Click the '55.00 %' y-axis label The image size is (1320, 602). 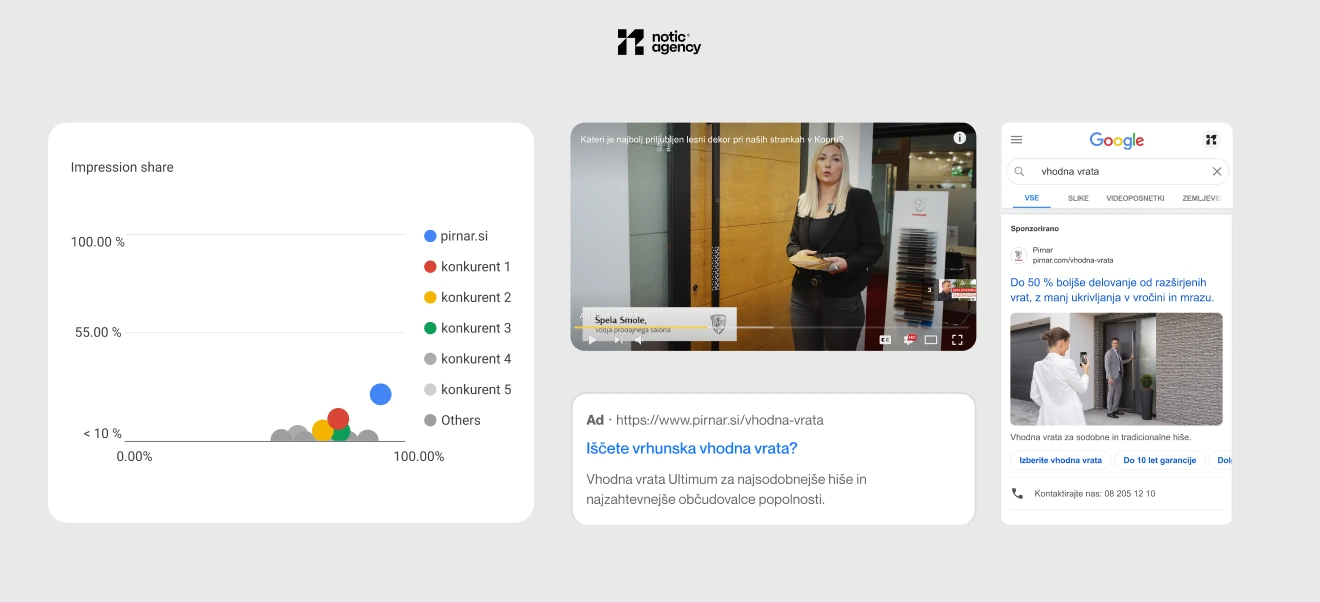click(98, 332)
